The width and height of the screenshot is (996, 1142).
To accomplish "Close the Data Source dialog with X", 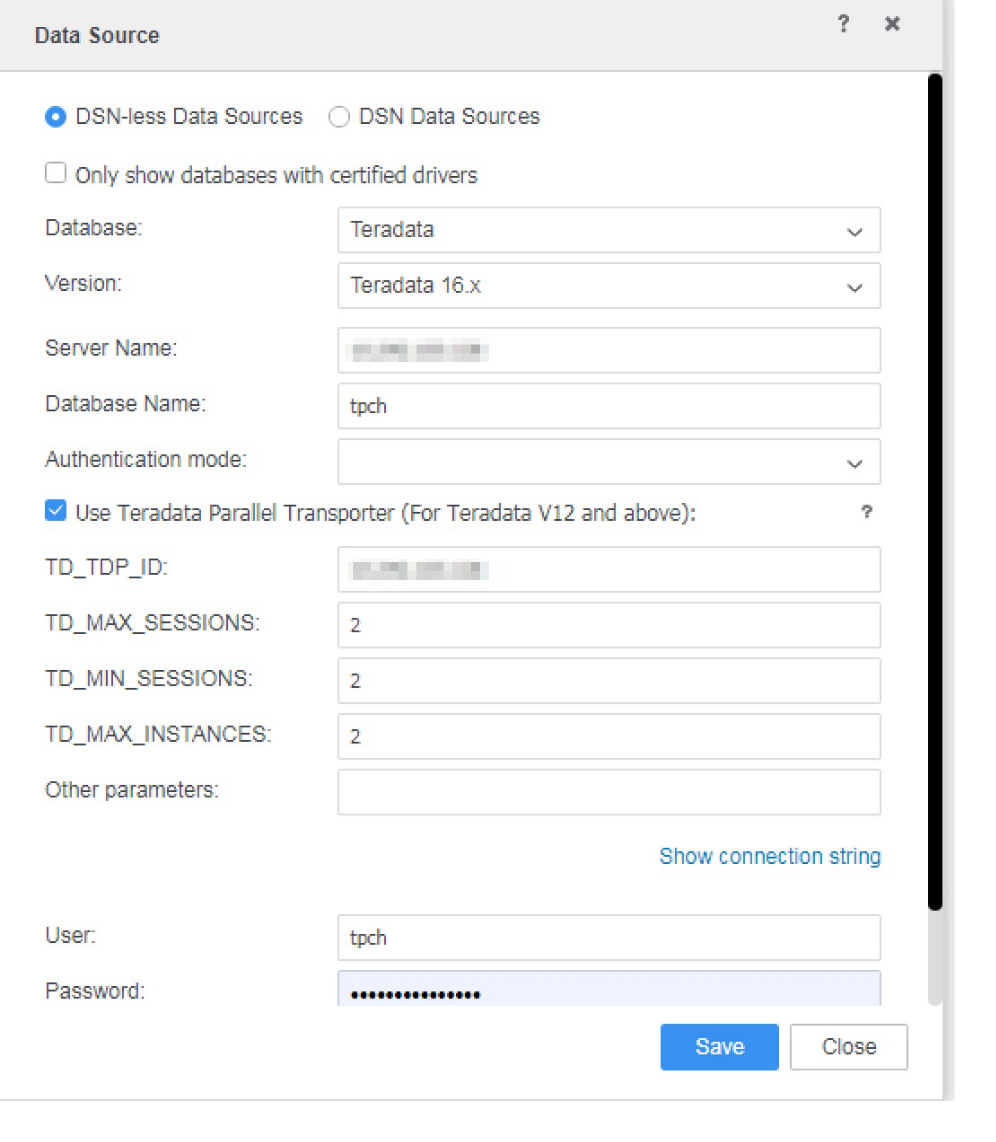I will click(x=892, y=25).
